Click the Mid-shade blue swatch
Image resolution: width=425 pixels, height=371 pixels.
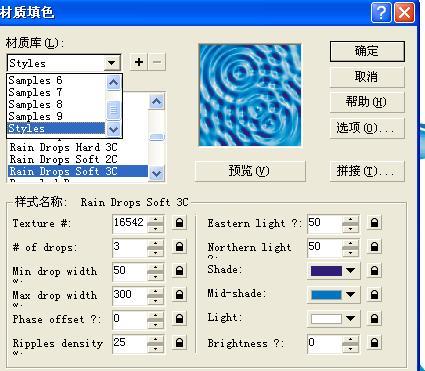(x=326, y=295)
